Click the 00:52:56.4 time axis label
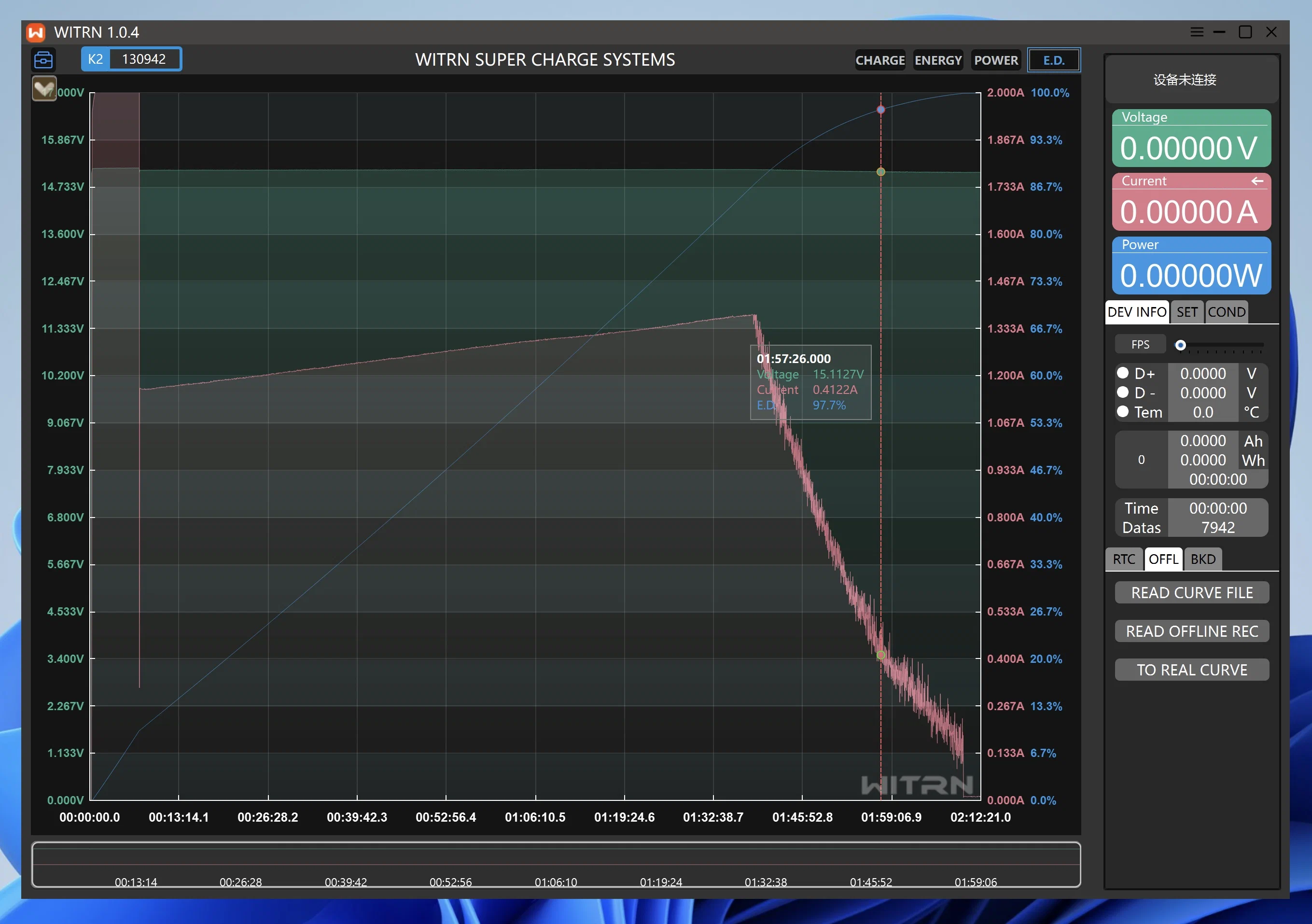The width and height of the screenshot is (1312, 924). [446, 817]
